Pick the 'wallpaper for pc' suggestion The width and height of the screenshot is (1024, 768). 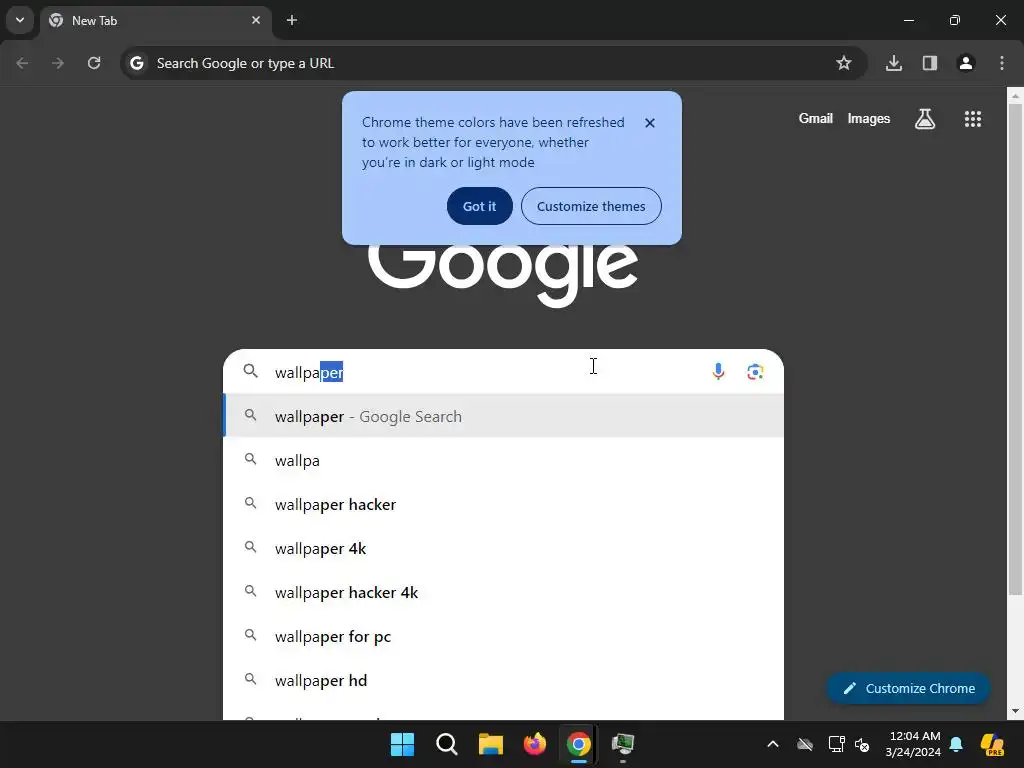pos(504,636)
